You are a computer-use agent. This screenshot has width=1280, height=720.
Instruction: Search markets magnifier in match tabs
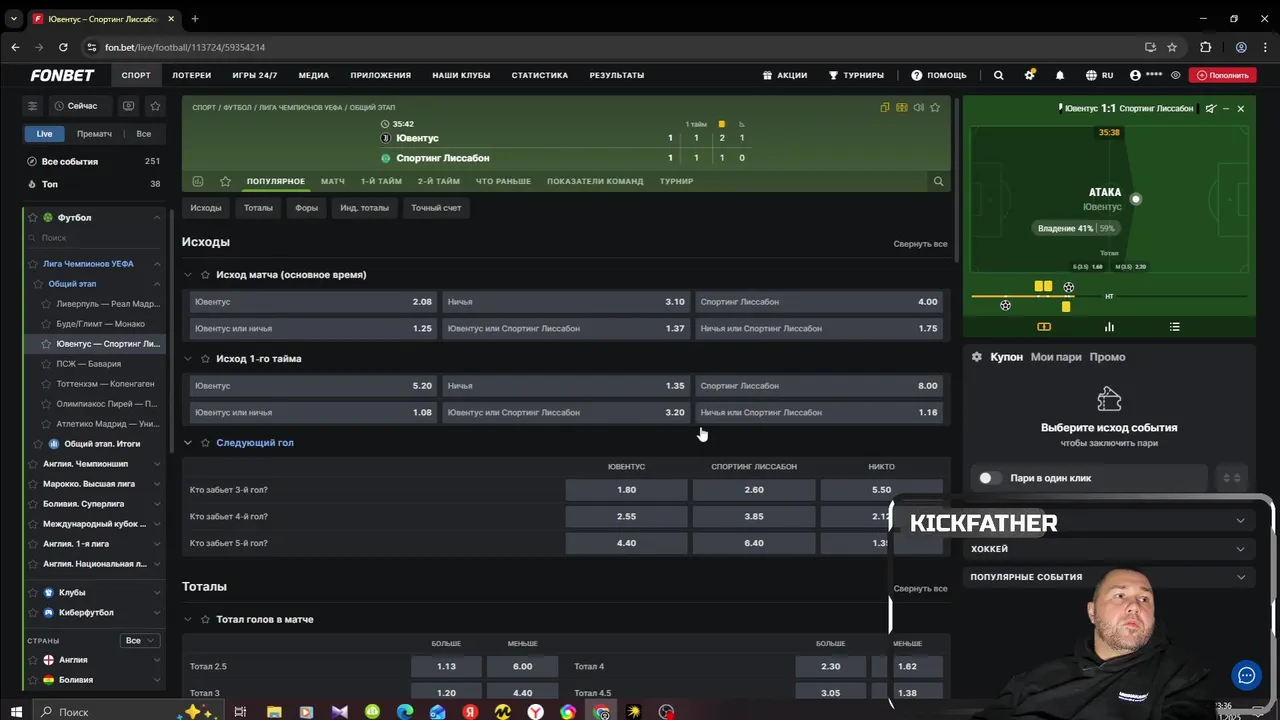[938, 181]
